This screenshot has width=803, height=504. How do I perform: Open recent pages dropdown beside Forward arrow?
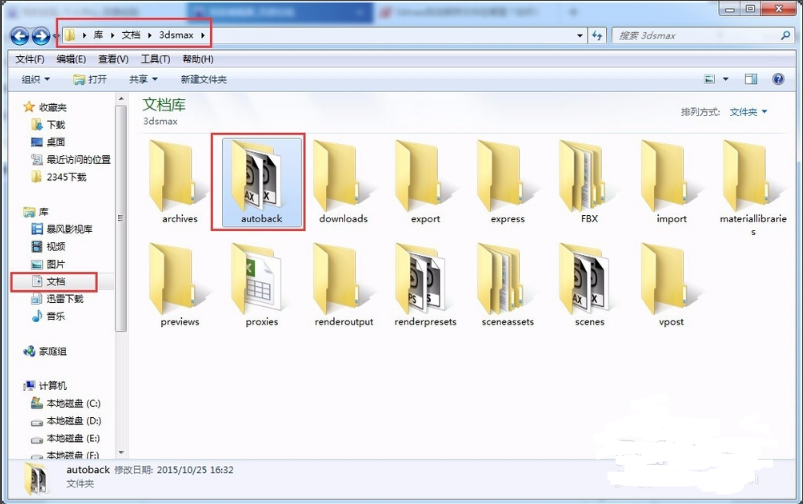[x=56, y=36]
